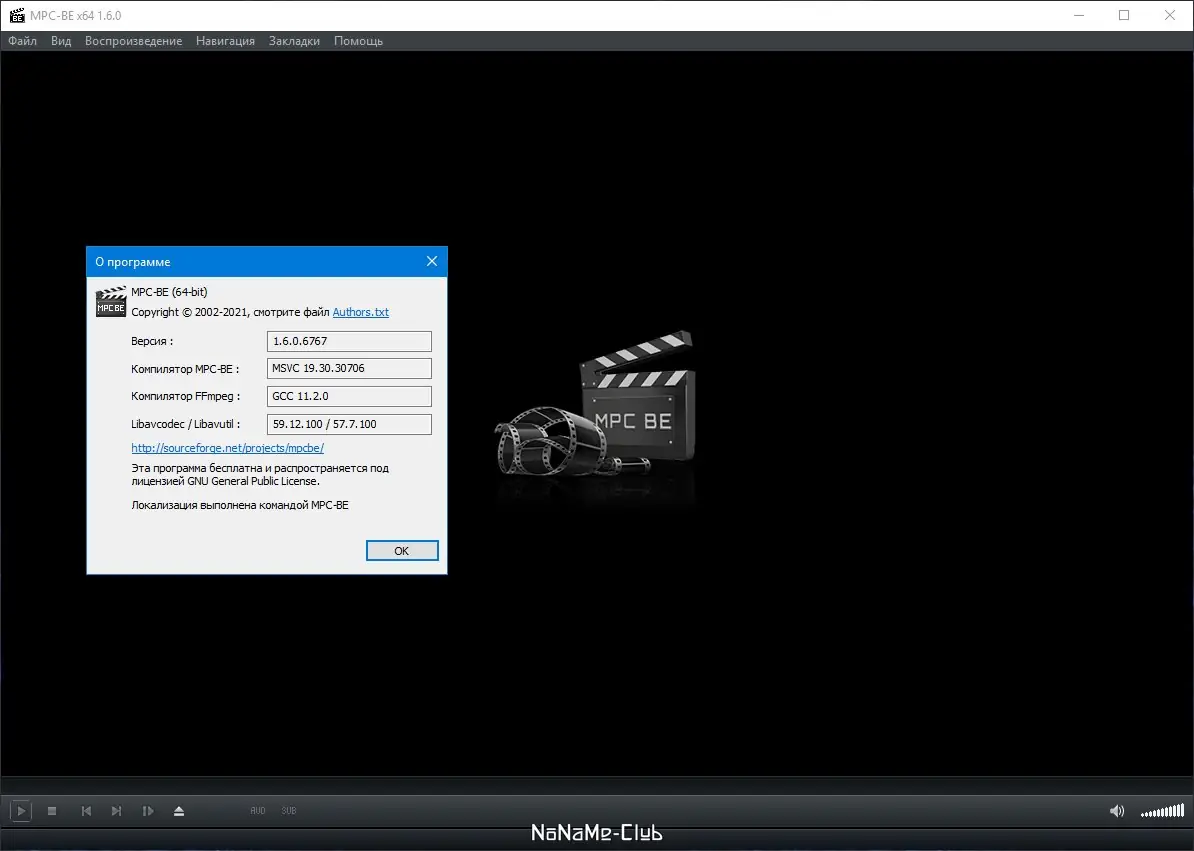Maximize the MPC-BE window

click(x=1124, y=15)
